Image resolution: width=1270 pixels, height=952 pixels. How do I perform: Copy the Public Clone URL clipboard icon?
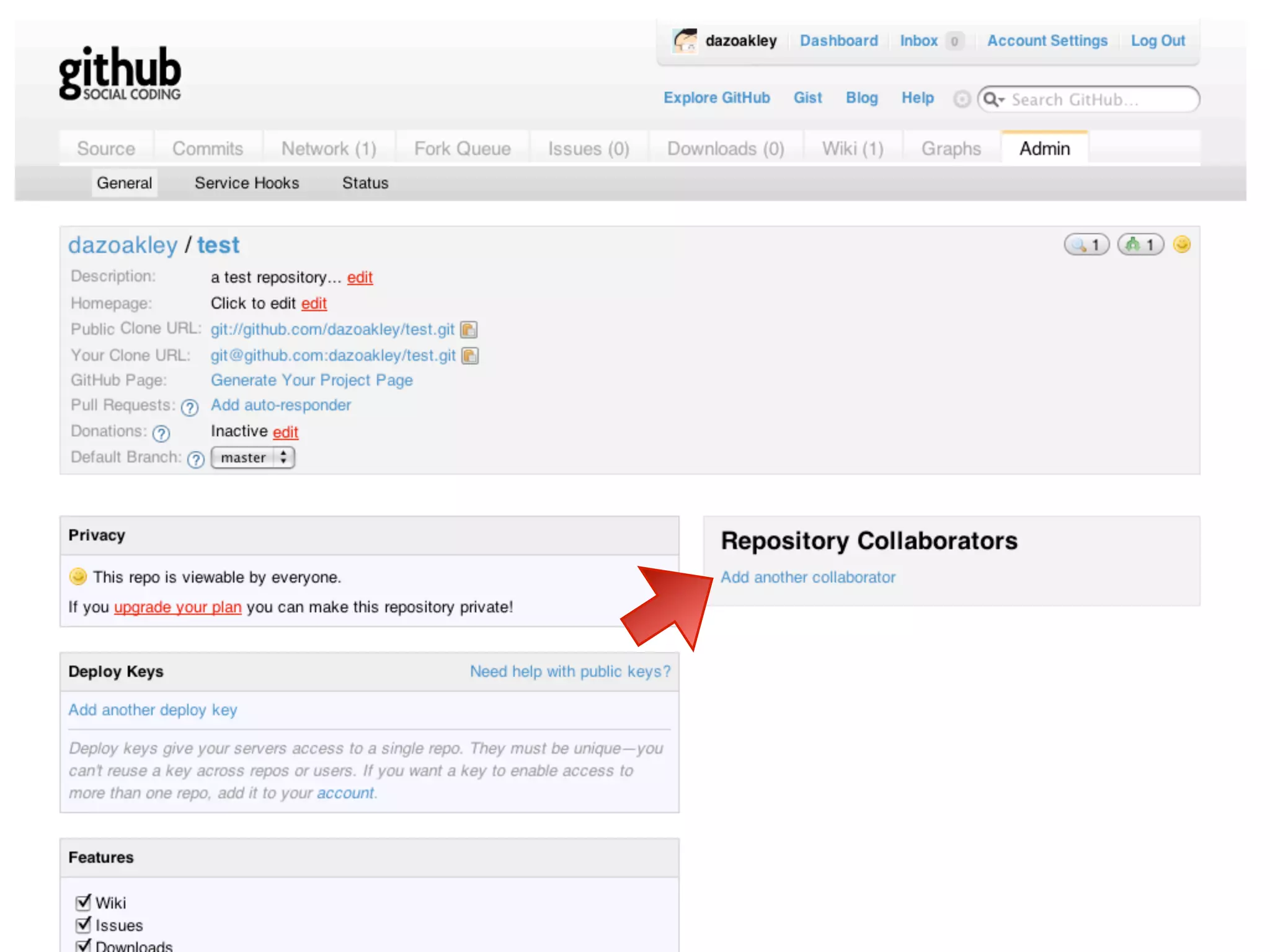pyautogui.click(x=469, y=329)
